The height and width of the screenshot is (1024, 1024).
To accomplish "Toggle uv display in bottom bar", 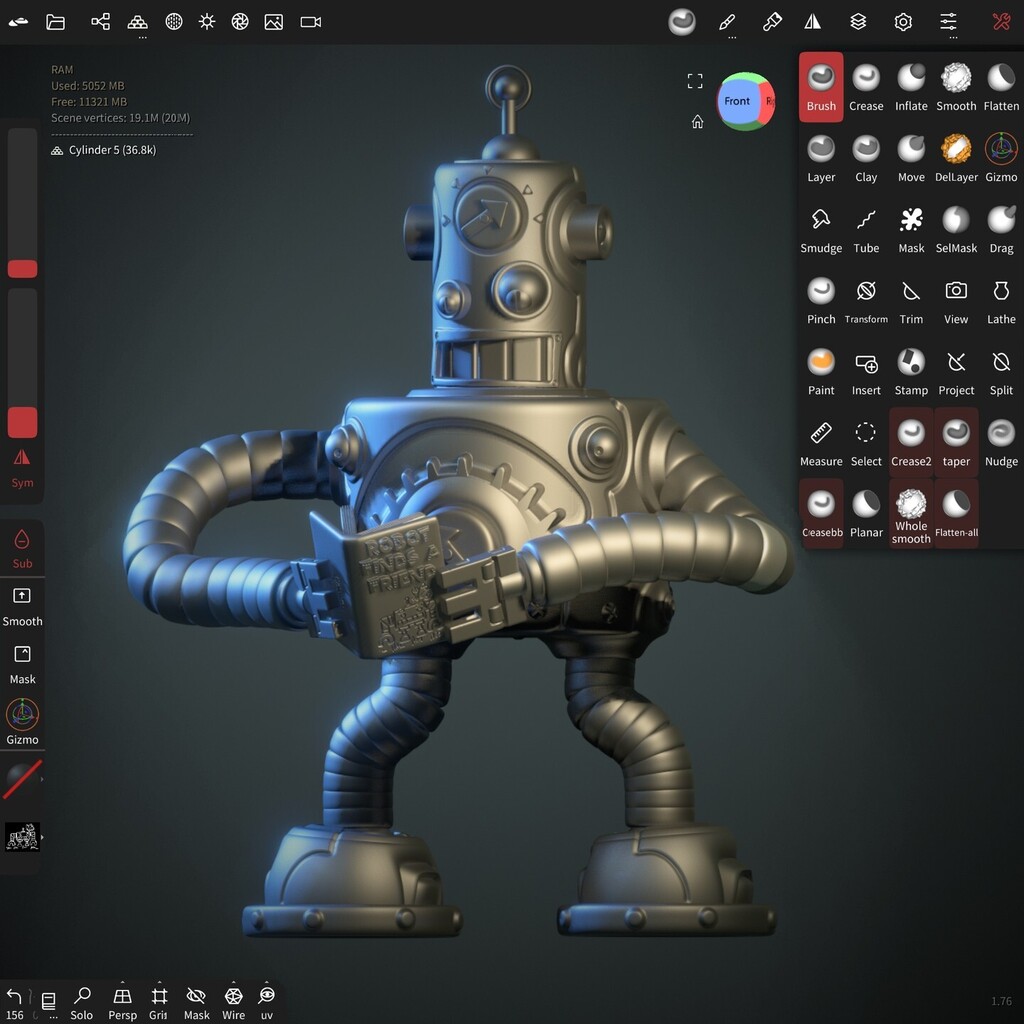I will coord(266,1003).
